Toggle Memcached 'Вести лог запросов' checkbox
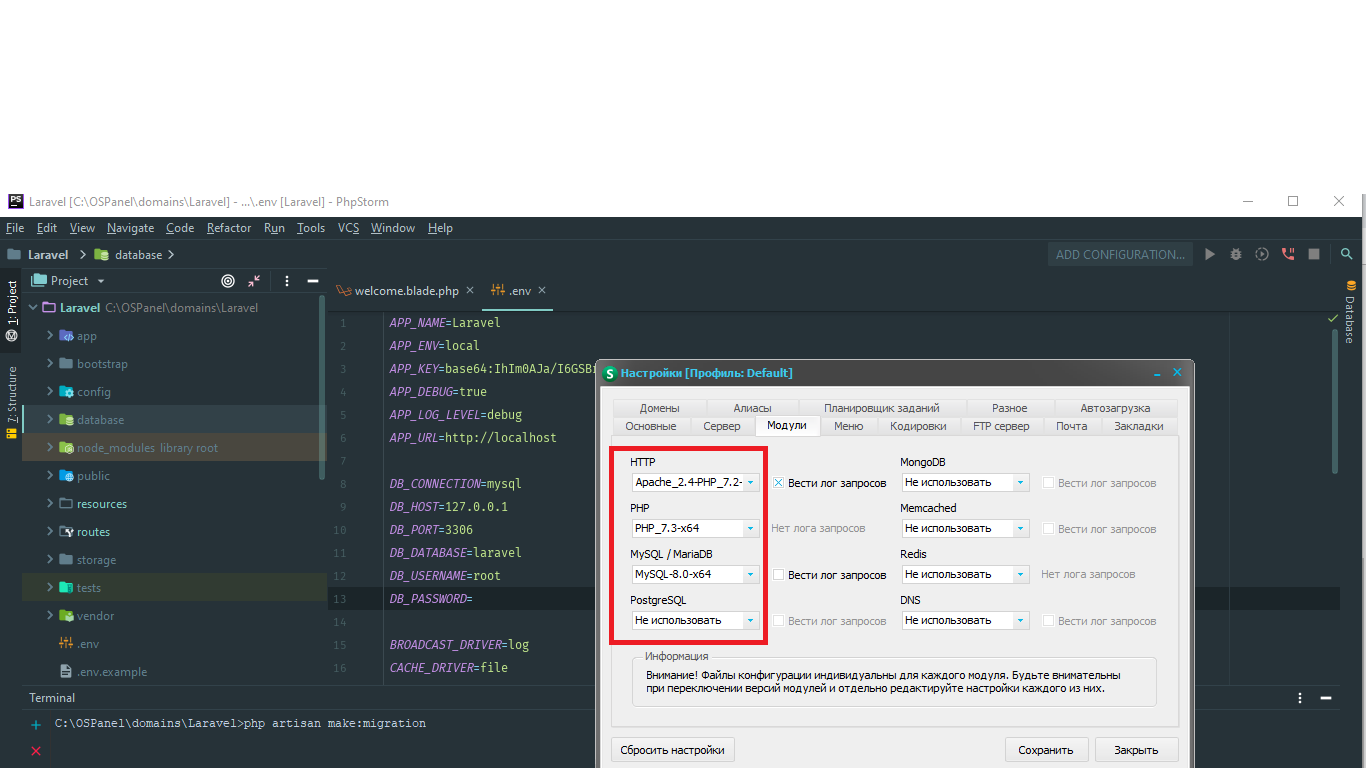1366x768 pixels. [x=1048, y=528]
